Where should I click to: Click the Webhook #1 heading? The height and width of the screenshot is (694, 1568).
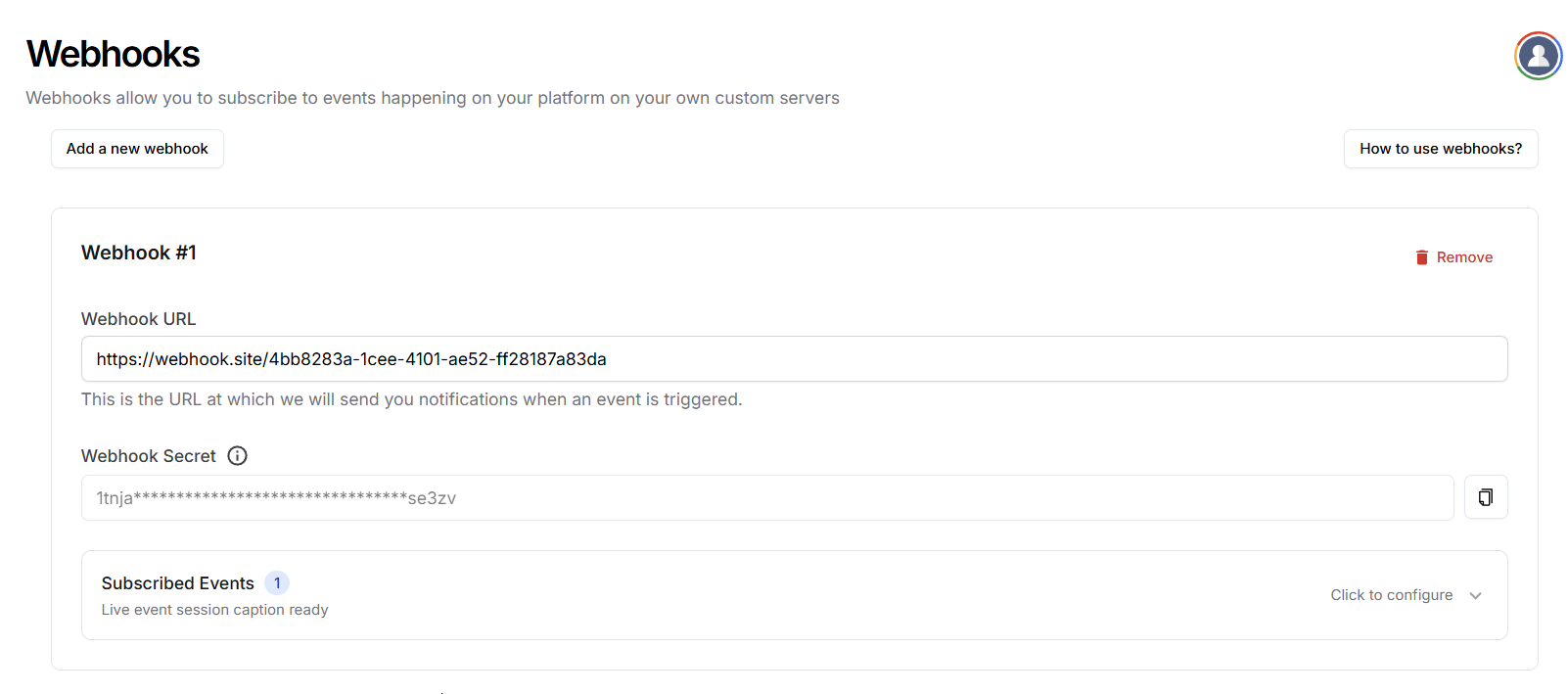pos(139,253)
